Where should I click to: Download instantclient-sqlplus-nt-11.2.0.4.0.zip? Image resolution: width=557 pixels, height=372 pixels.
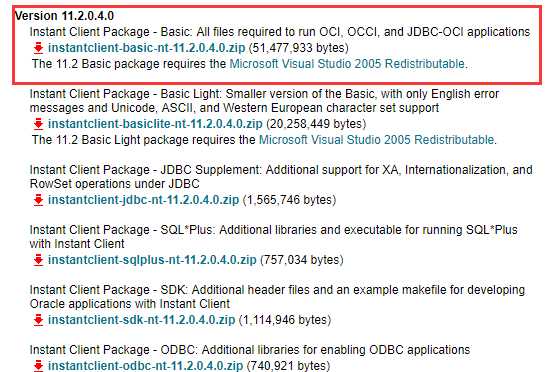pyautogui.click(x=152, y=260)
